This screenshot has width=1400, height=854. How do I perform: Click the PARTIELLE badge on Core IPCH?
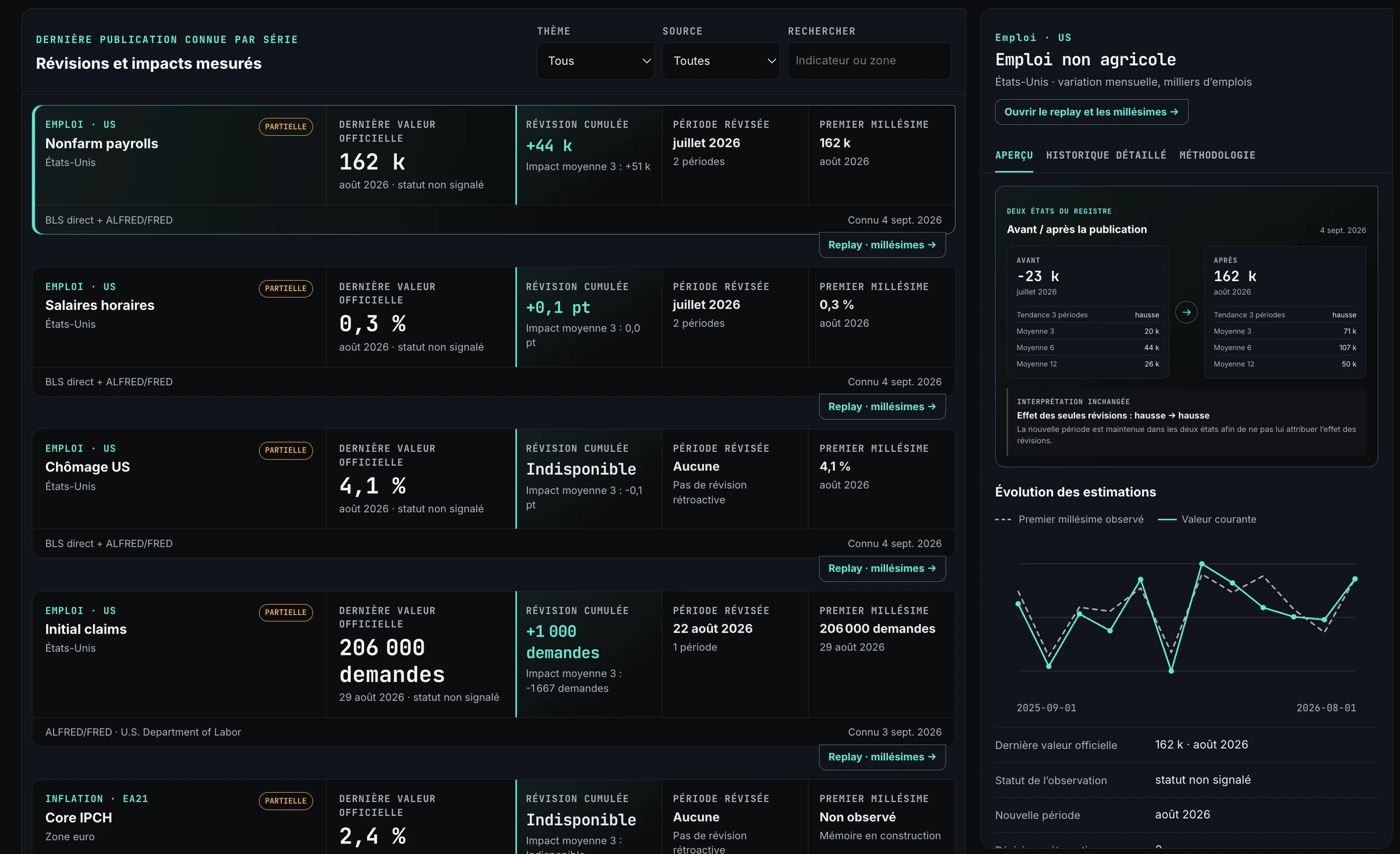[286, 800]
